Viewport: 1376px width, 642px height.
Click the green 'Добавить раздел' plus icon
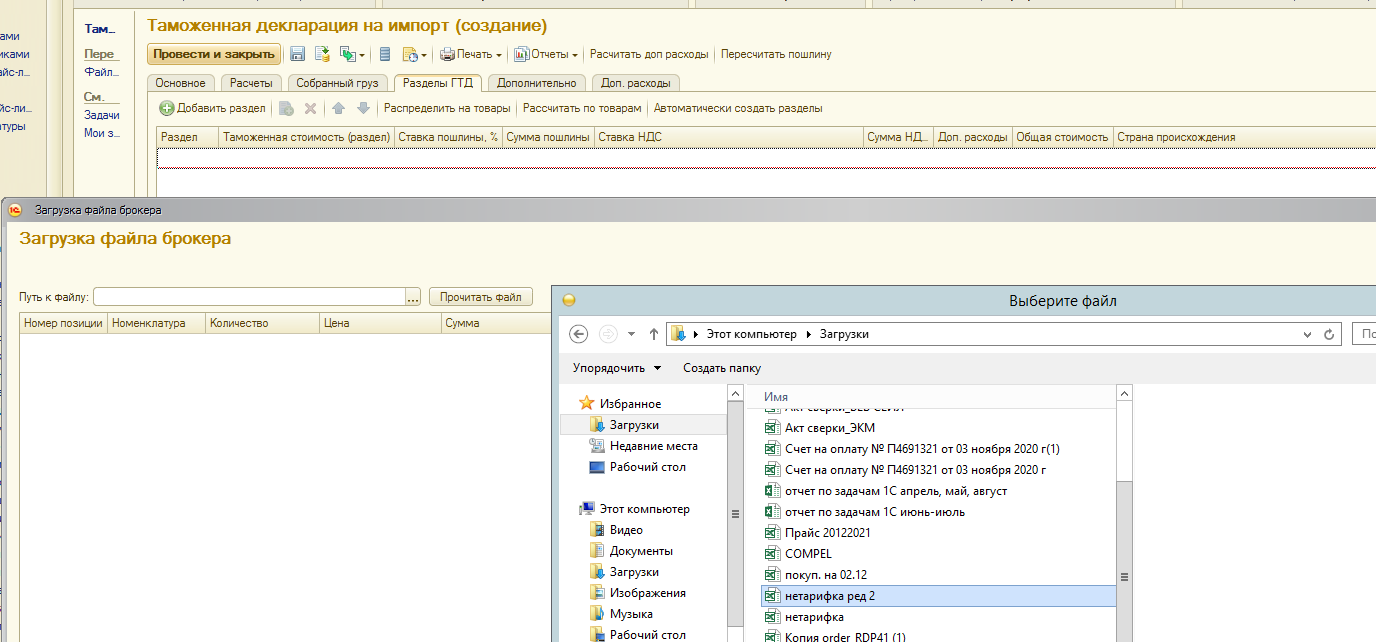tap(167, 108)
